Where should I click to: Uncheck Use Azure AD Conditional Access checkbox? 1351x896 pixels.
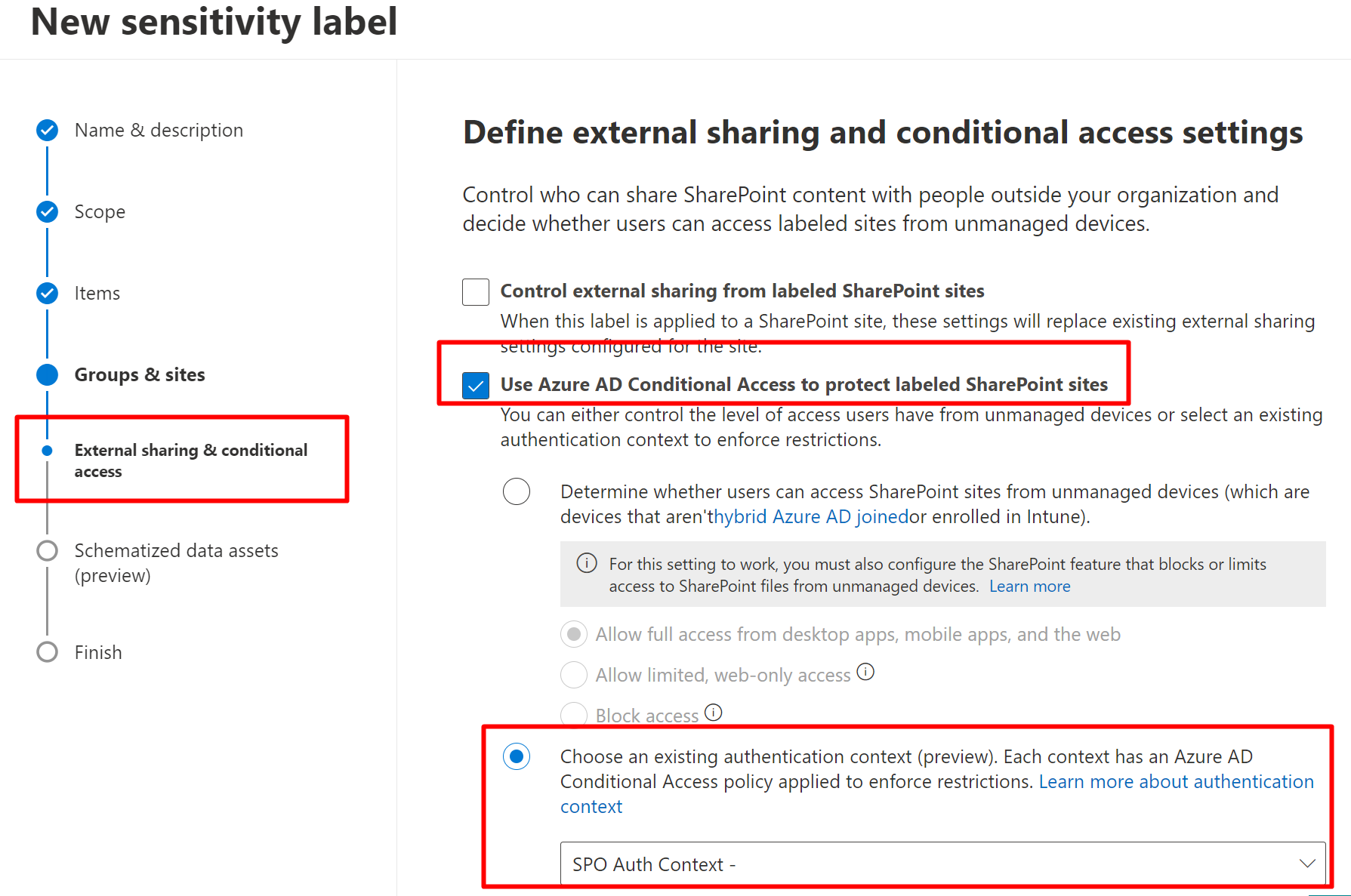click(x=476, y=385)
